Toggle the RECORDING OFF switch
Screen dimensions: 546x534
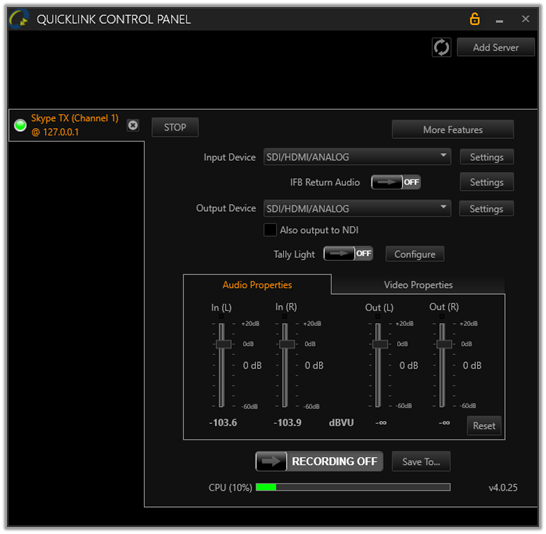point(319,462)
